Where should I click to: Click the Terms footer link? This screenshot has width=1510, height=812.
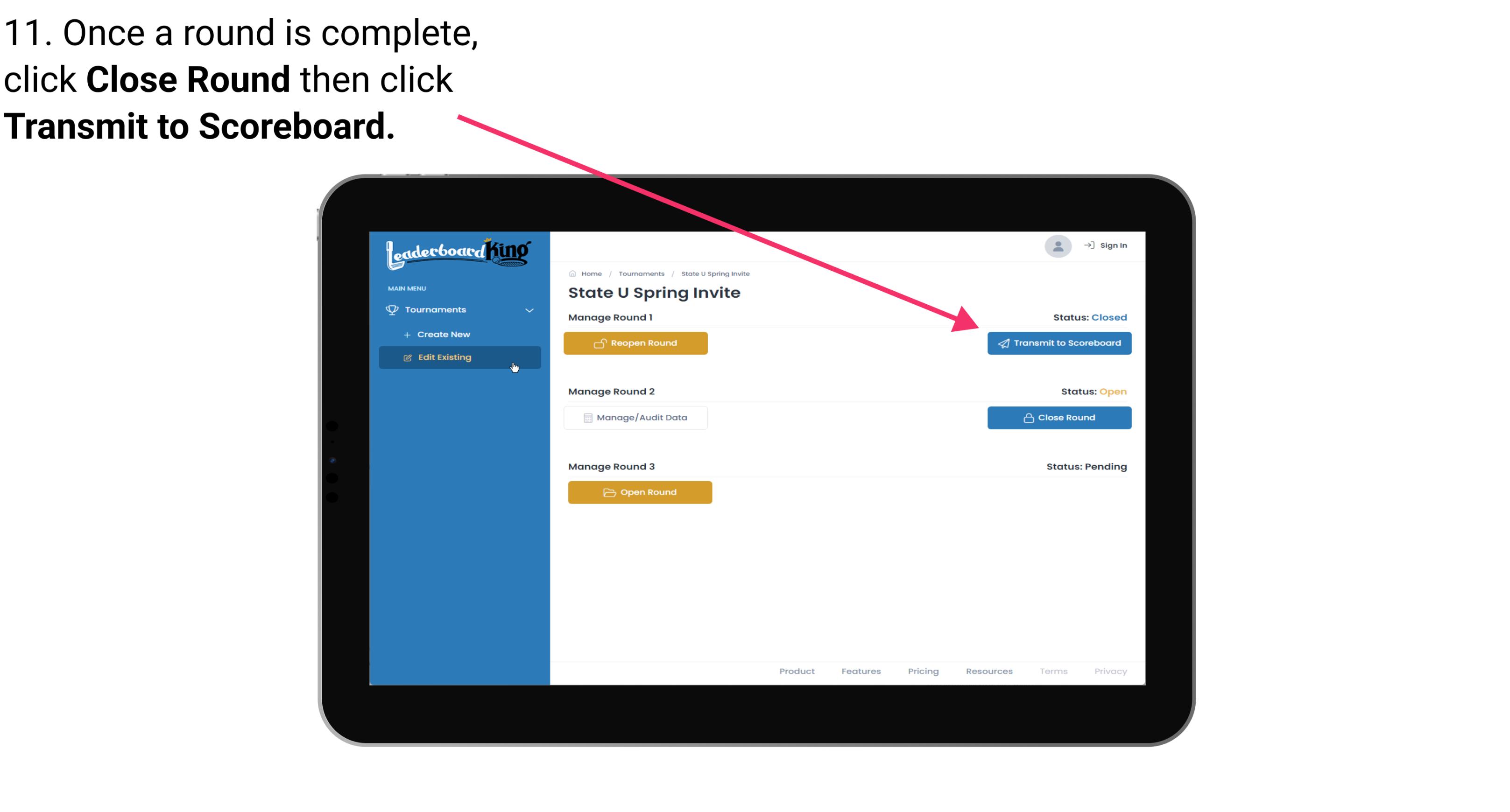[x=1053, y=671]
